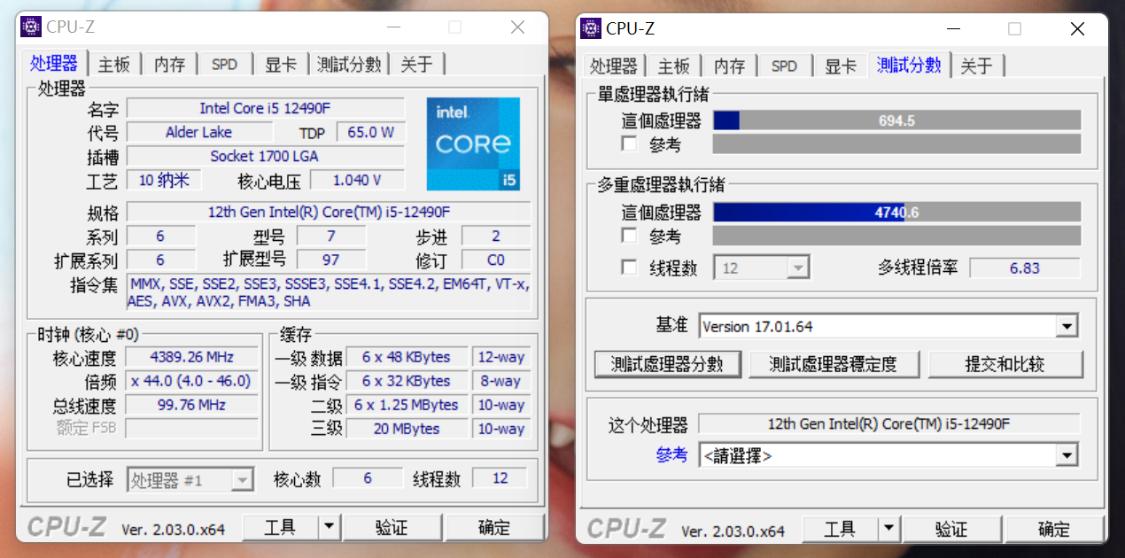Click the Intel Core i5 logo badge
This screenshot has width=1125, height=558.
tap(473, 144)
